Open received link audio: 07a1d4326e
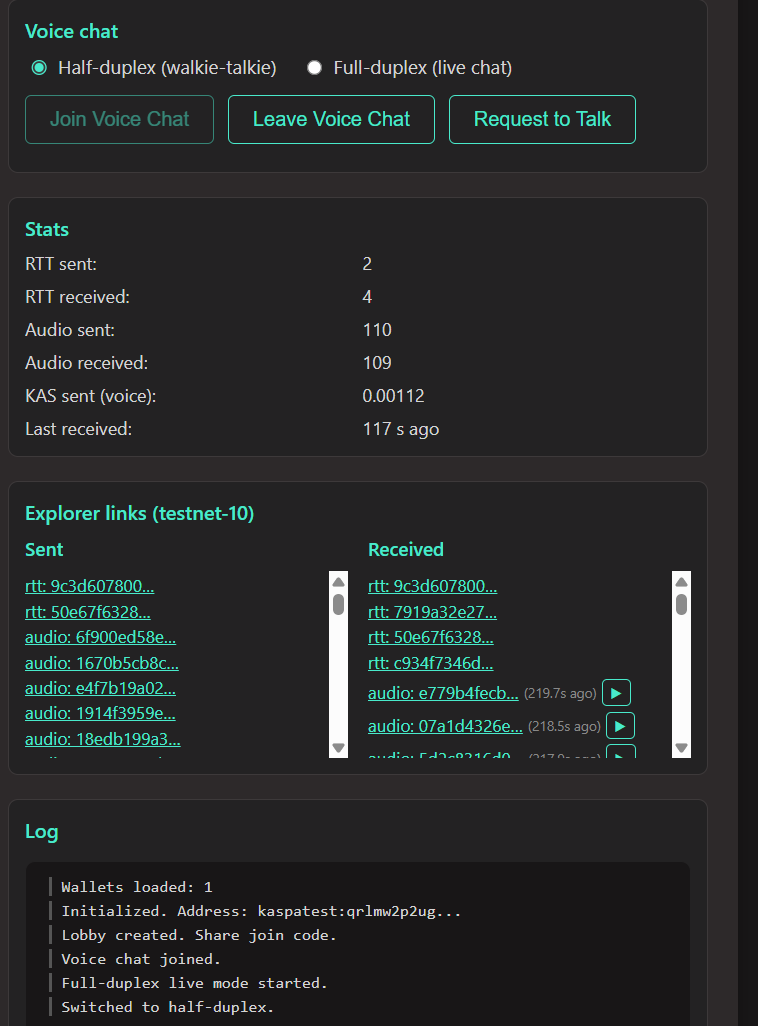The image size is (758, 1026). 445,726
